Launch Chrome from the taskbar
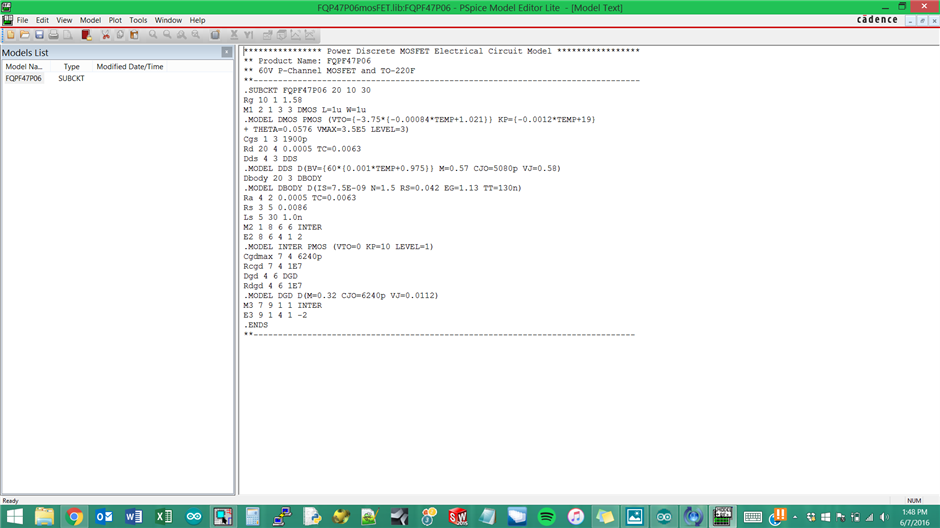 (x=74, y=517)
